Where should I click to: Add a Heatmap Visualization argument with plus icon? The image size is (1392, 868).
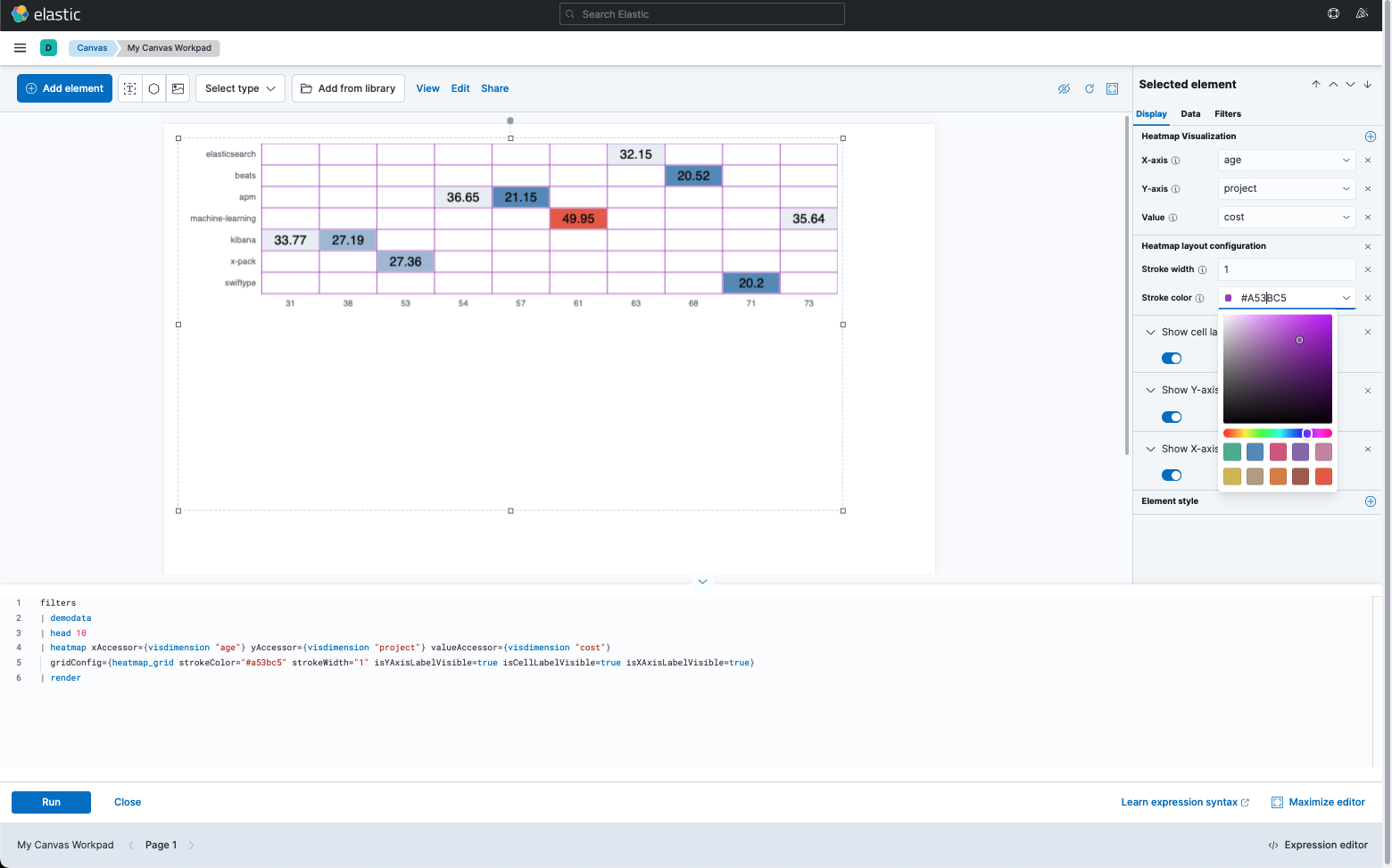[1371, 136]
